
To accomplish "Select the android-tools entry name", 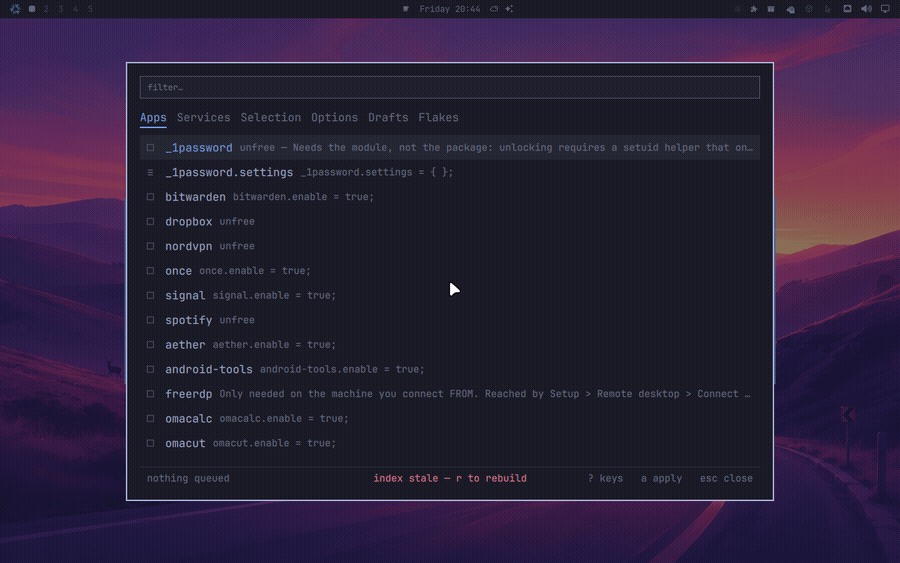I will point(209,370).
